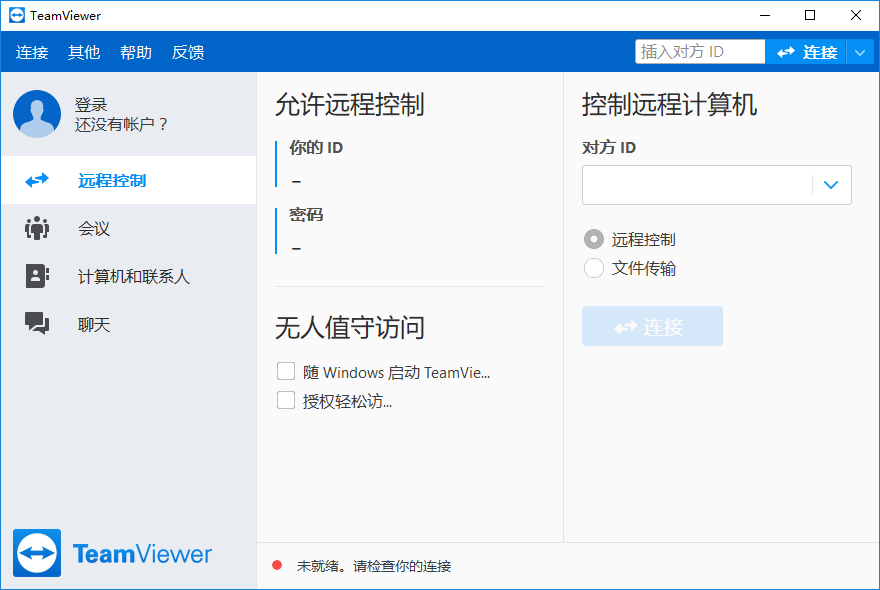The height and width of the screenshot is (590, 880).
Task: Go to 聊天 section
Action: (x=129, y=324)
